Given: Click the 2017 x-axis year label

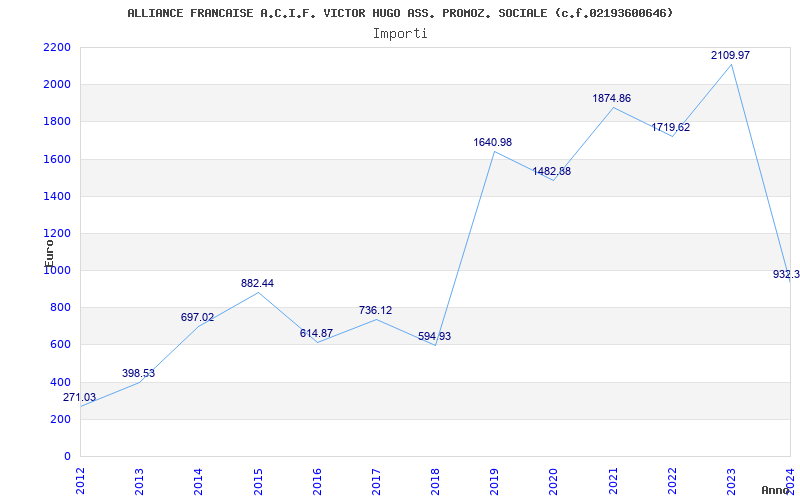Looking at the screenshot, I should (x=377, y=481).
